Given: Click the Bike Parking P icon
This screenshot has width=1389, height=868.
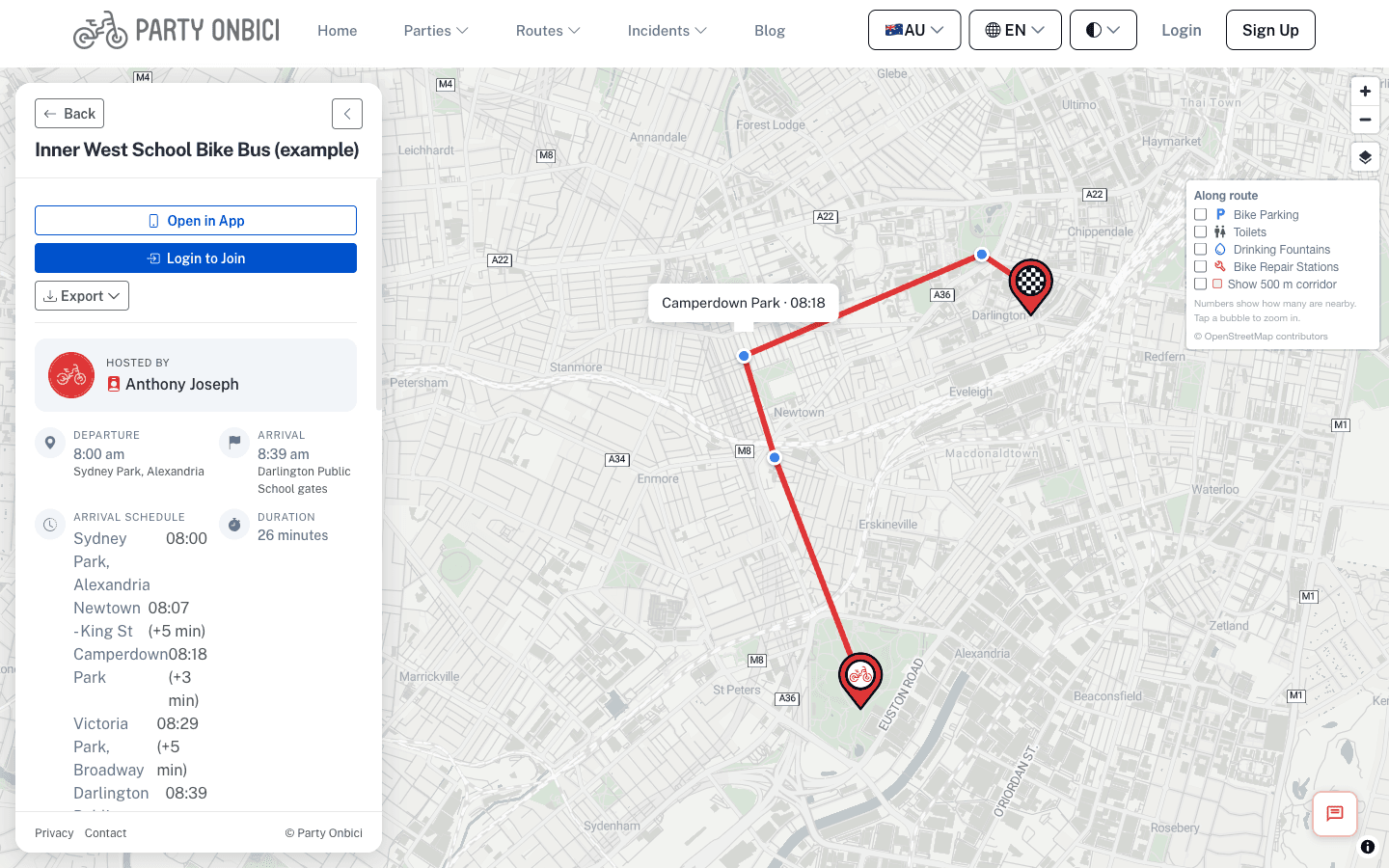Looking at the screenshot, I should [1220, 214].
